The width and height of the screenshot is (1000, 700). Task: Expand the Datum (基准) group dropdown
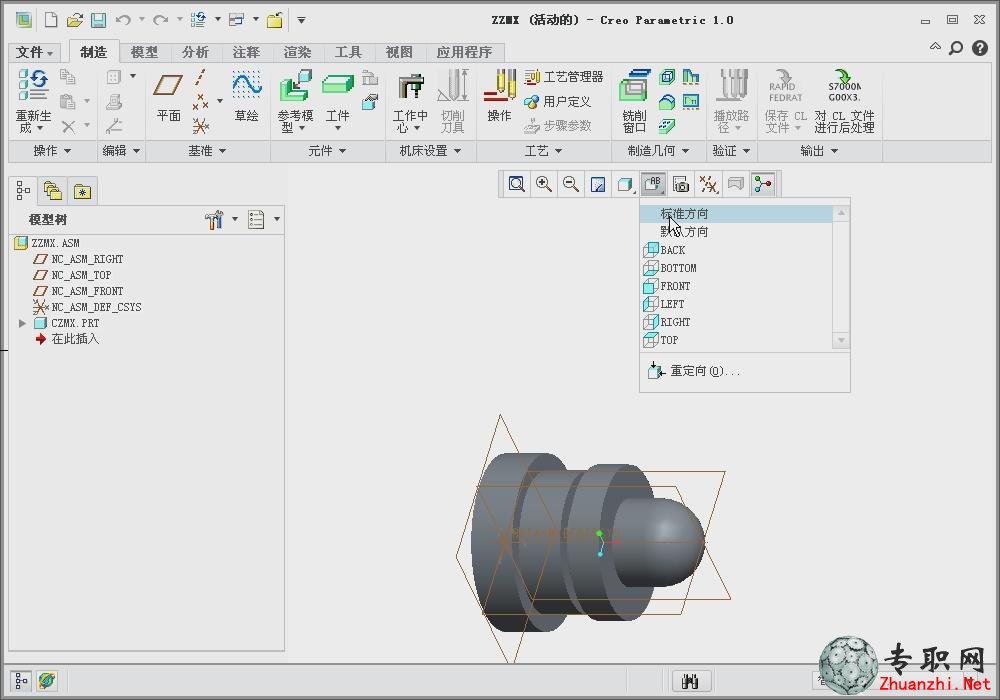(207, 151)
